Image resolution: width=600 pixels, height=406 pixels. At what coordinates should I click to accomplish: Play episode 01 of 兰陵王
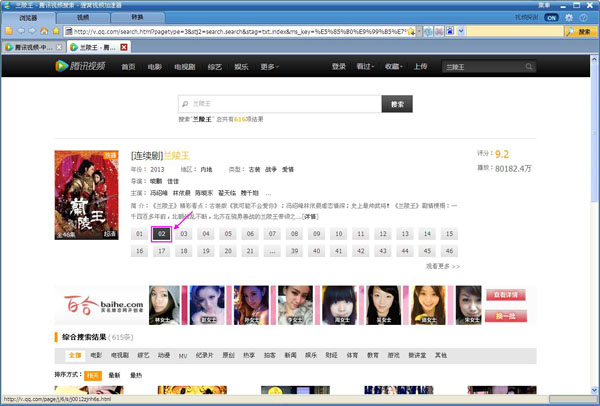click(x=139, y=234)
